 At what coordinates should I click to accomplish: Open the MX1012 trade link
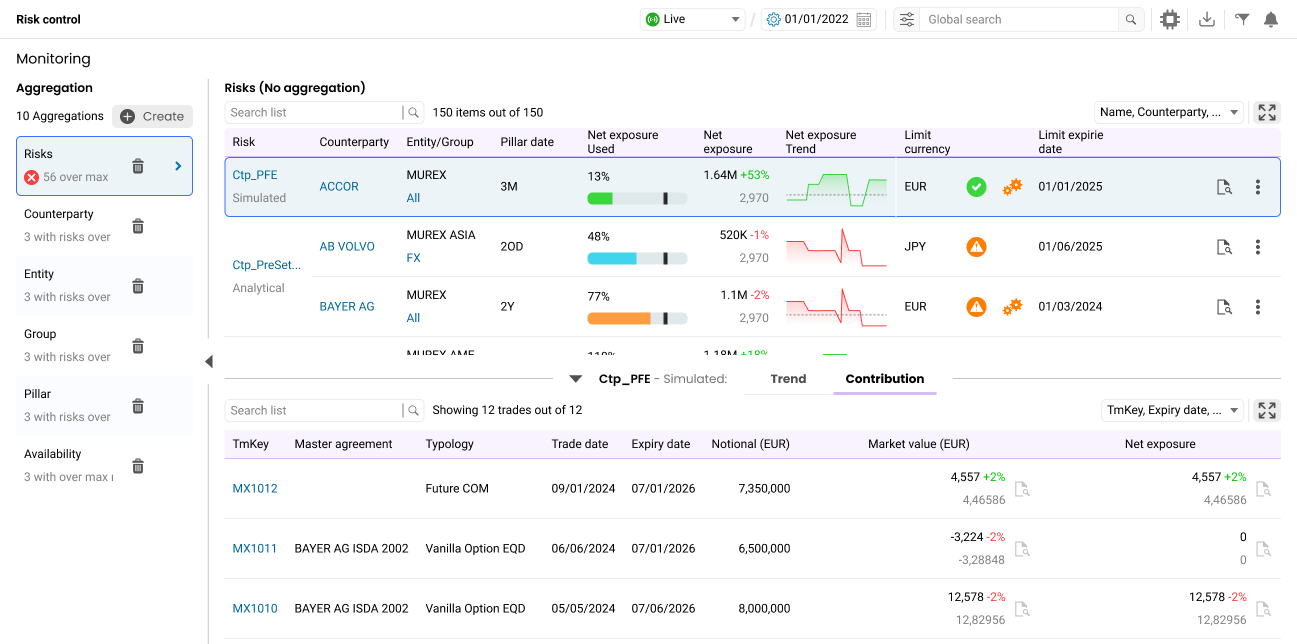(x=255, y=489)
